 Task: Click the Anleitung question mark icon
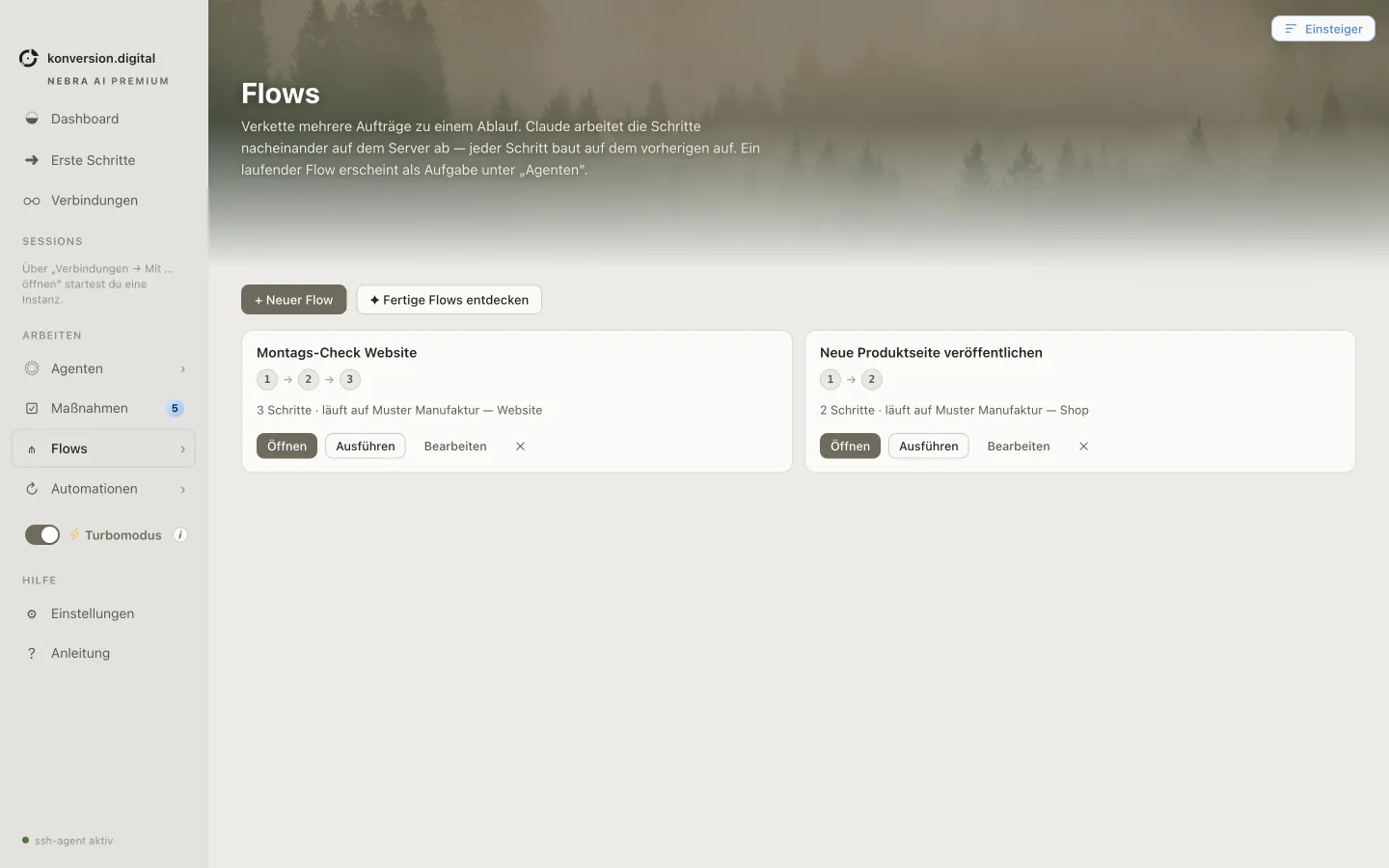[x=32, y=653]
